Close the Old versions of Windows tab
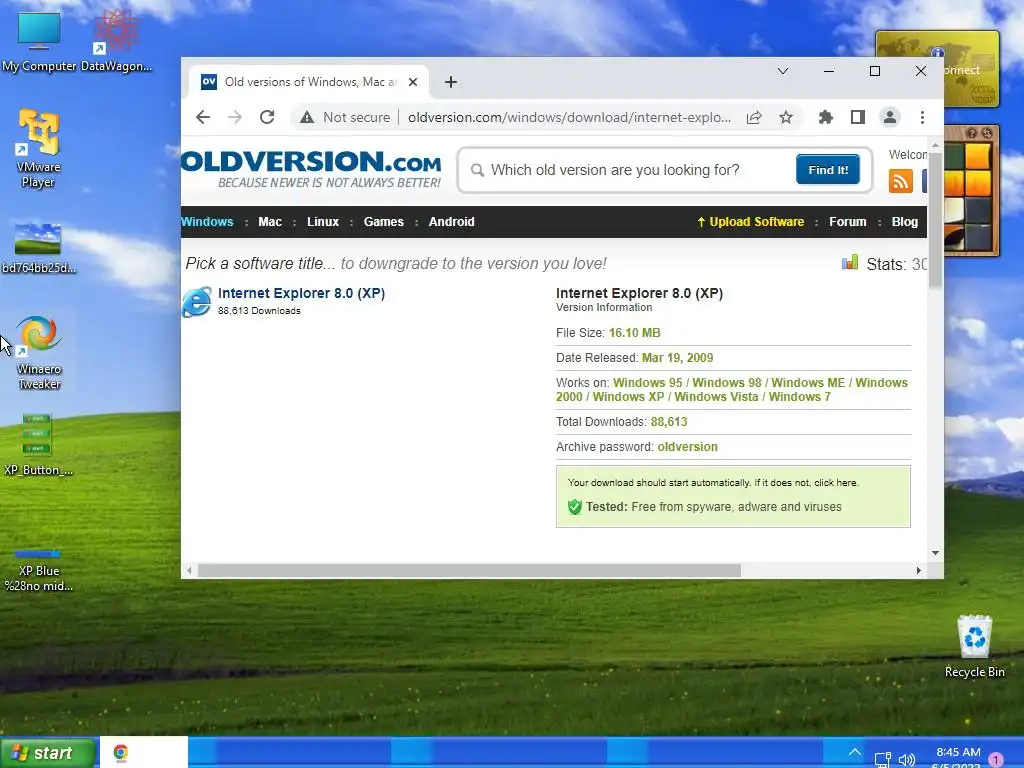 point(413,82)
